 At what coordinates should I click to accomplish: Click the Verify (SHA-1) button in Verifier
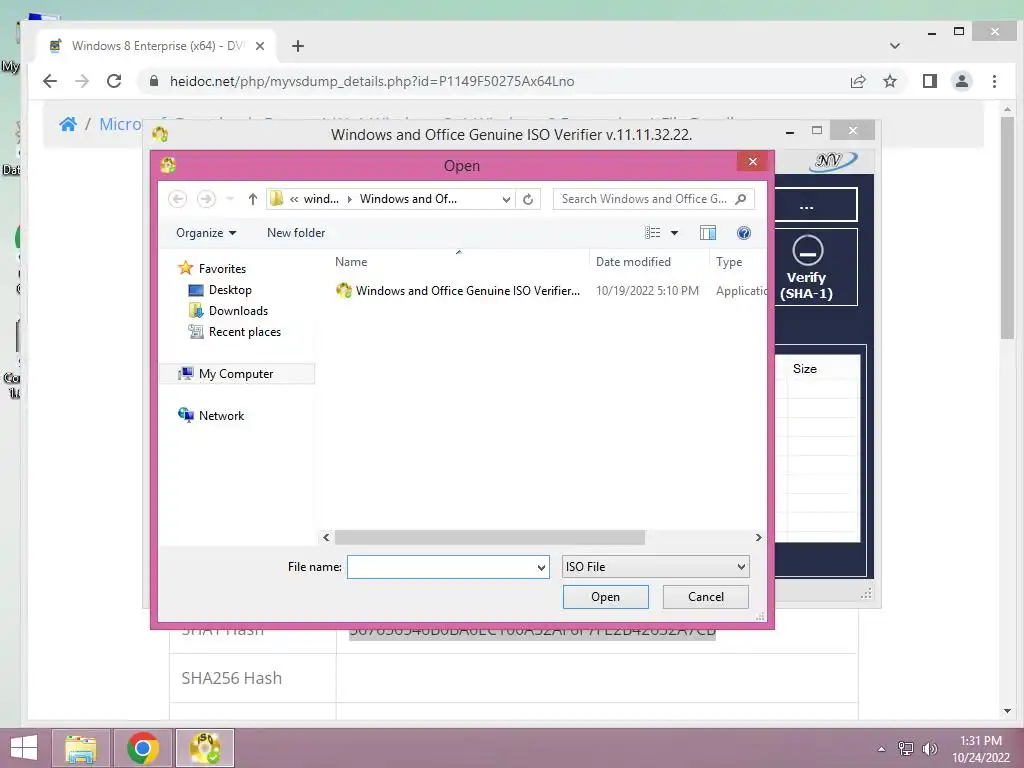(807, 267)
